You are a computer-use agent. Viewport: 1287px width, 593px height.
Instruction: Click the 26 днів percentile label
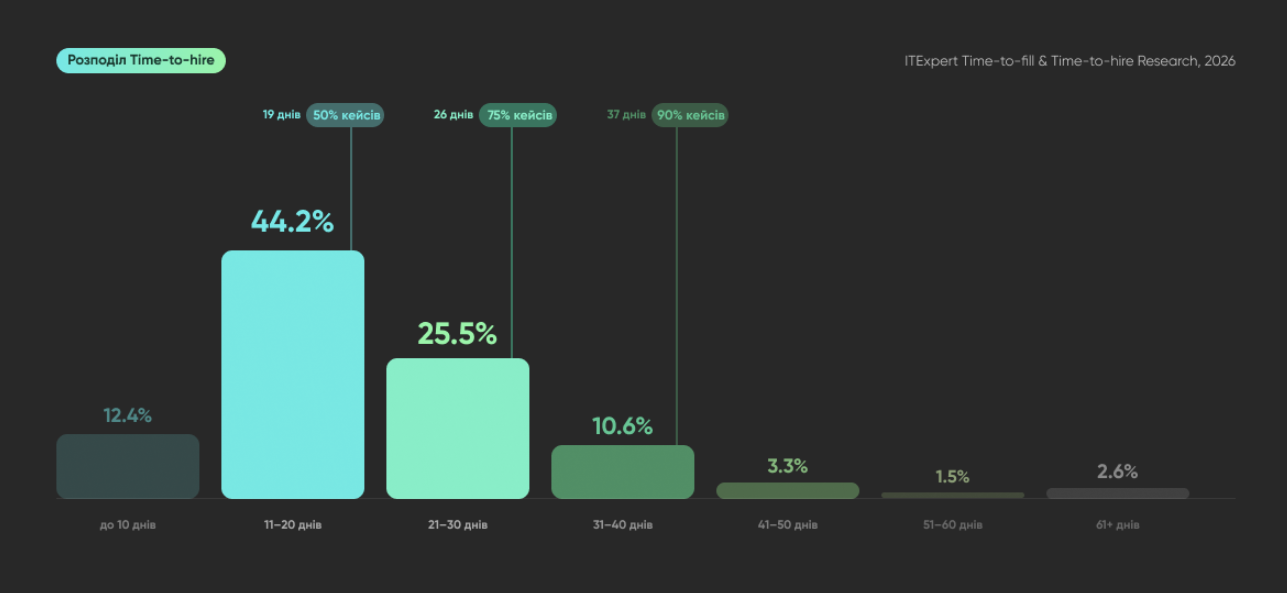[x=453, y=115]
